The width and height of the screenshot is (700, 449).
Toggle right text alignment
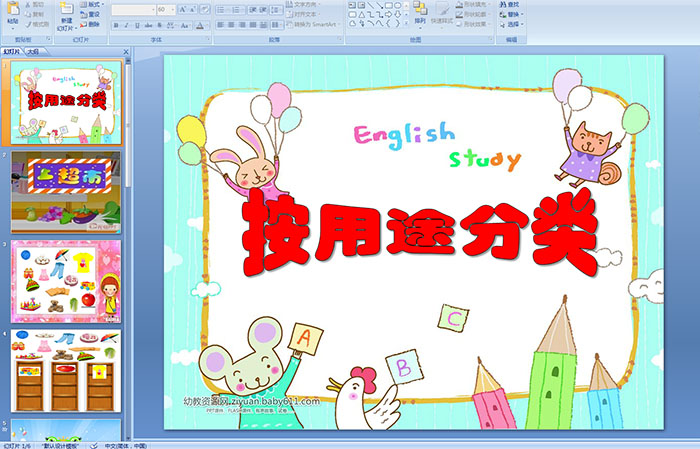[242, 25]
